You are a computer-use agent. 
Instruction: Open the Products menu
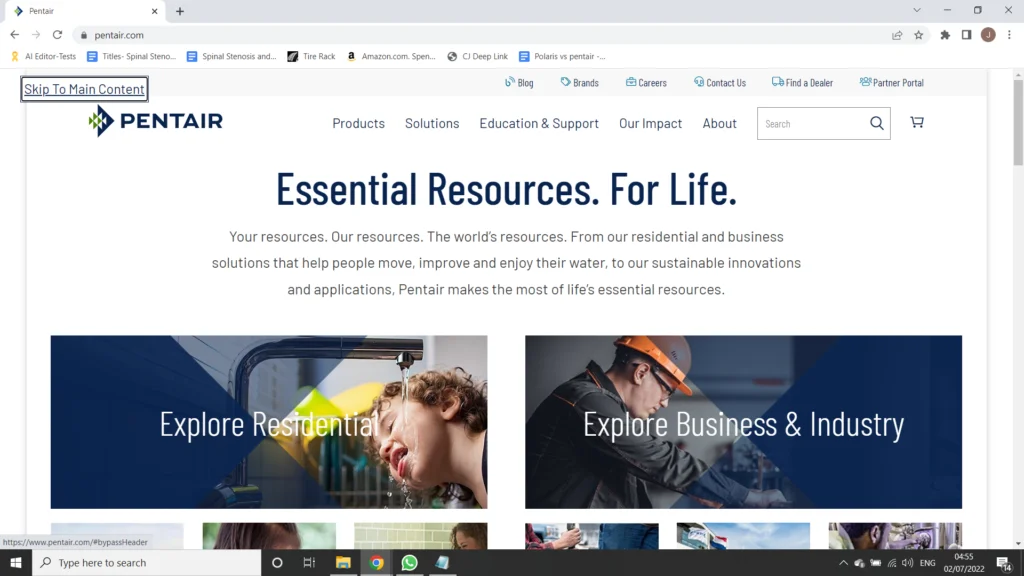pos(359,123)
